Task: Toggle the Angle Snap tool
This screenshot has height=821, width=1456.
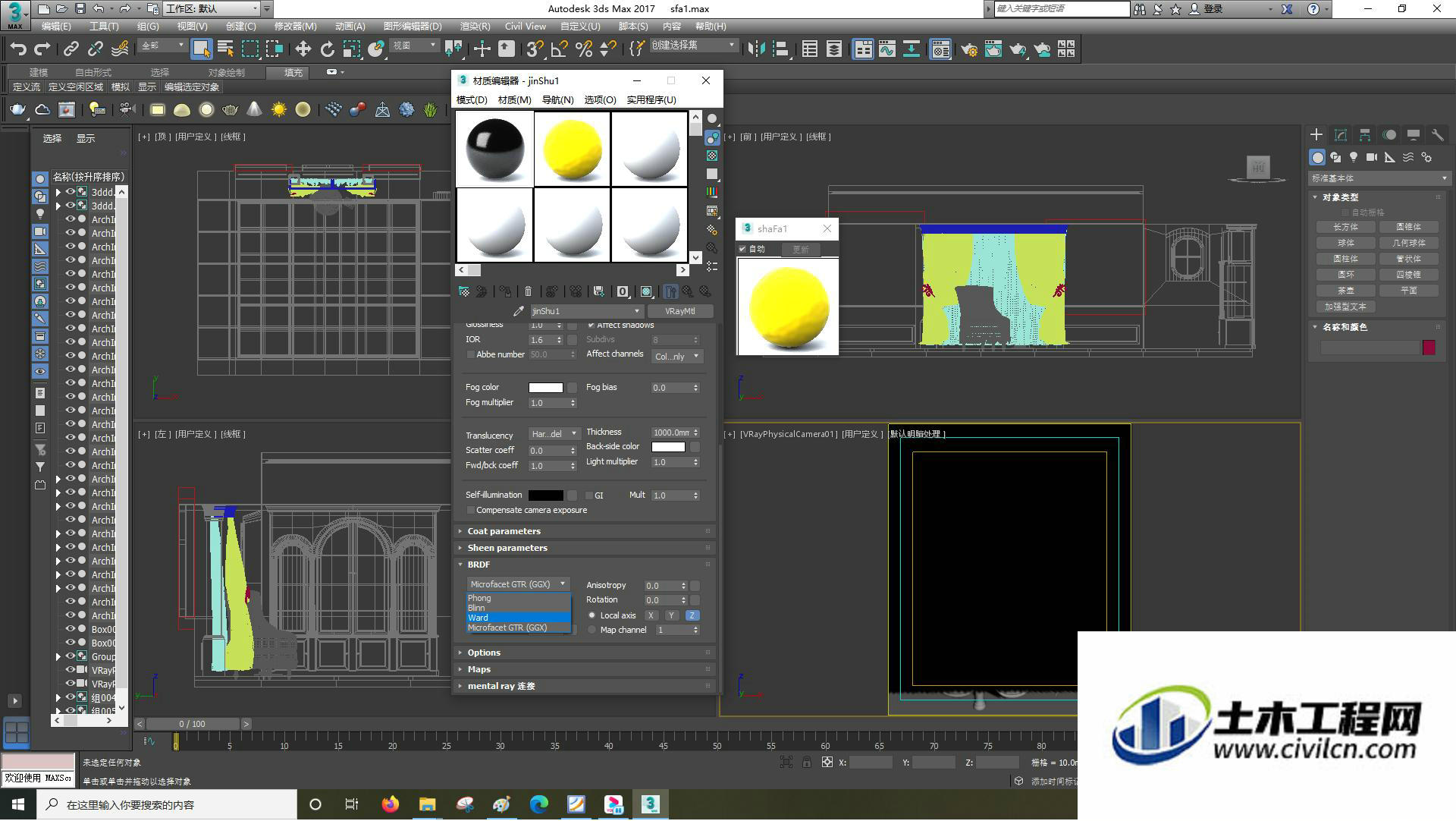Action: (x=559, y=49)
